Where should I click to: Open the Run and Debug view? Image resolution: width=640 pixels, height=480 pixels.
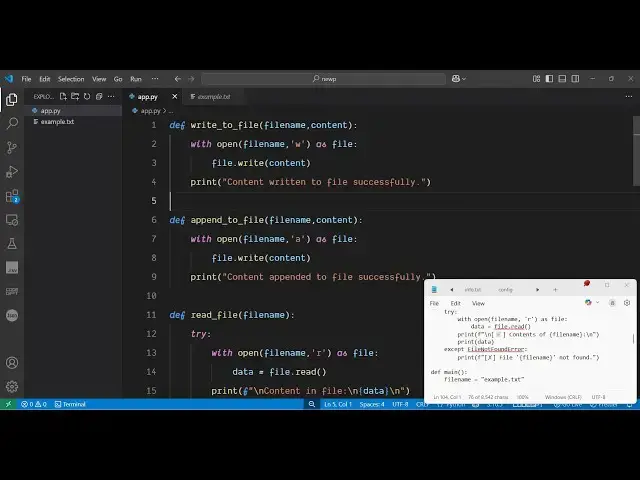[x=12, y=171]
